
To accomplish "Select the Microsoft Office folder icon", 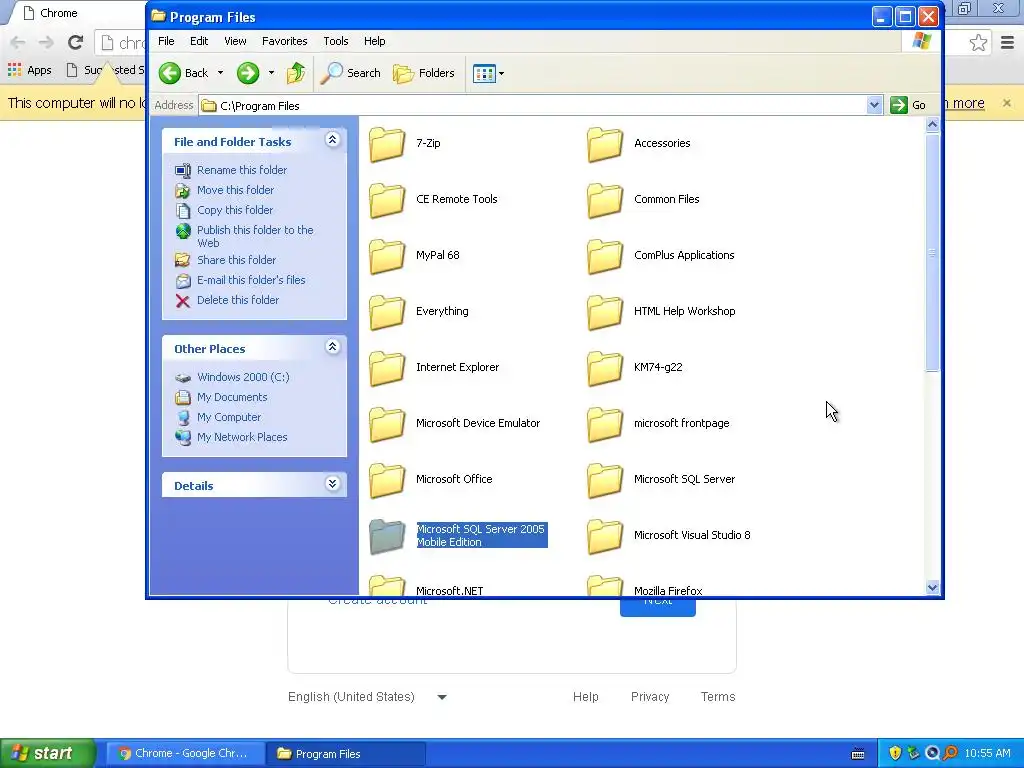I will pyautogui.click(x=387, y=481).
